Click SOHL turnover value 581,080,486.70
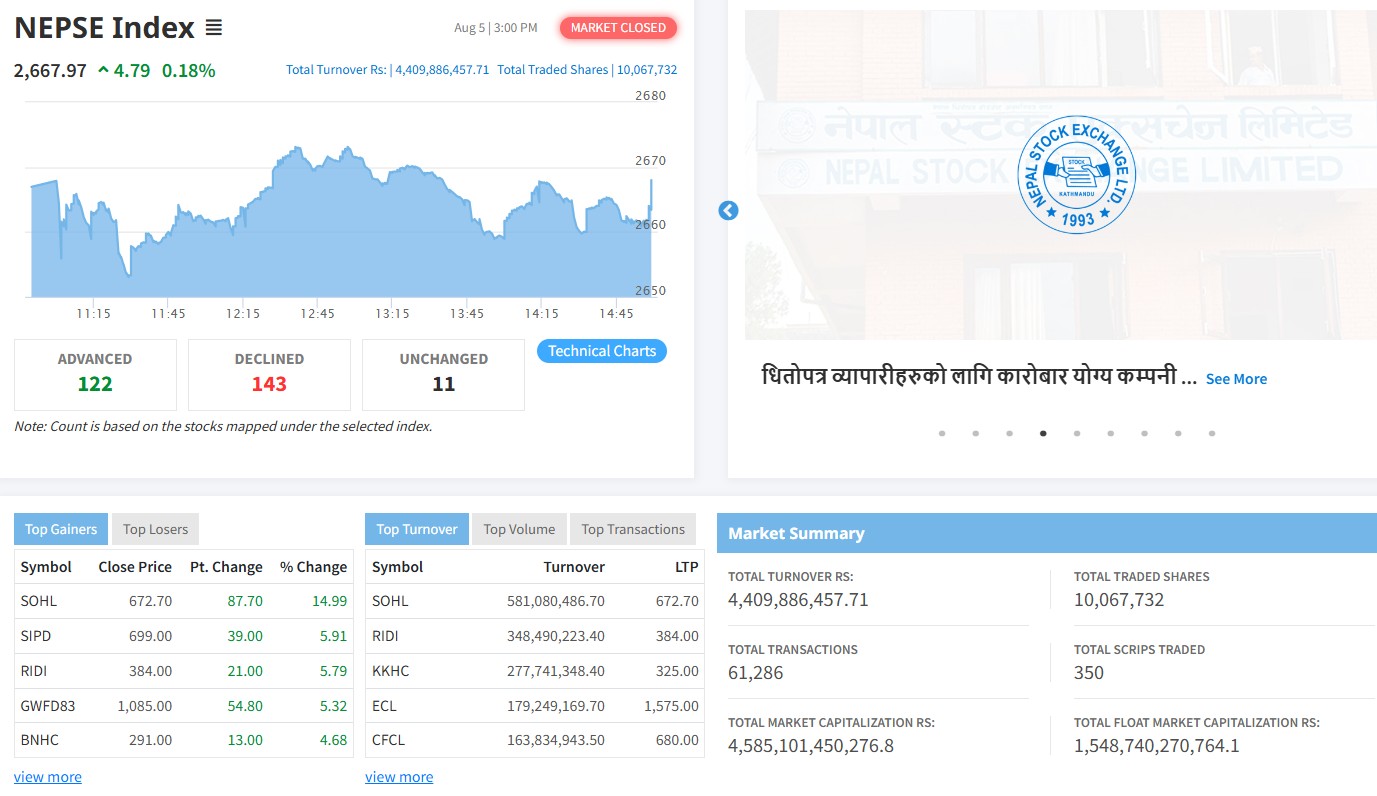The height and width of the screenshot is (796, 1377). (x=557, y=601)
